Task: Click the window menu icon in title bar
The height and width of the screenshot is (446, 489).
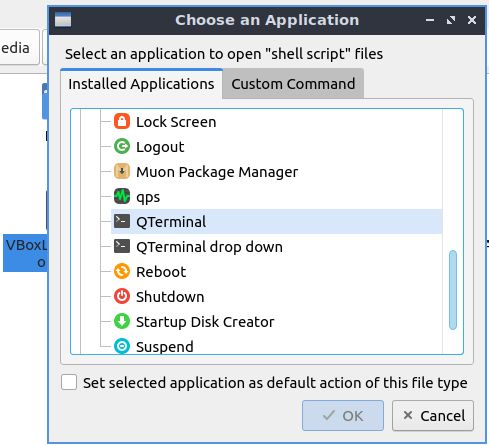Action: (x=63, y=20)
